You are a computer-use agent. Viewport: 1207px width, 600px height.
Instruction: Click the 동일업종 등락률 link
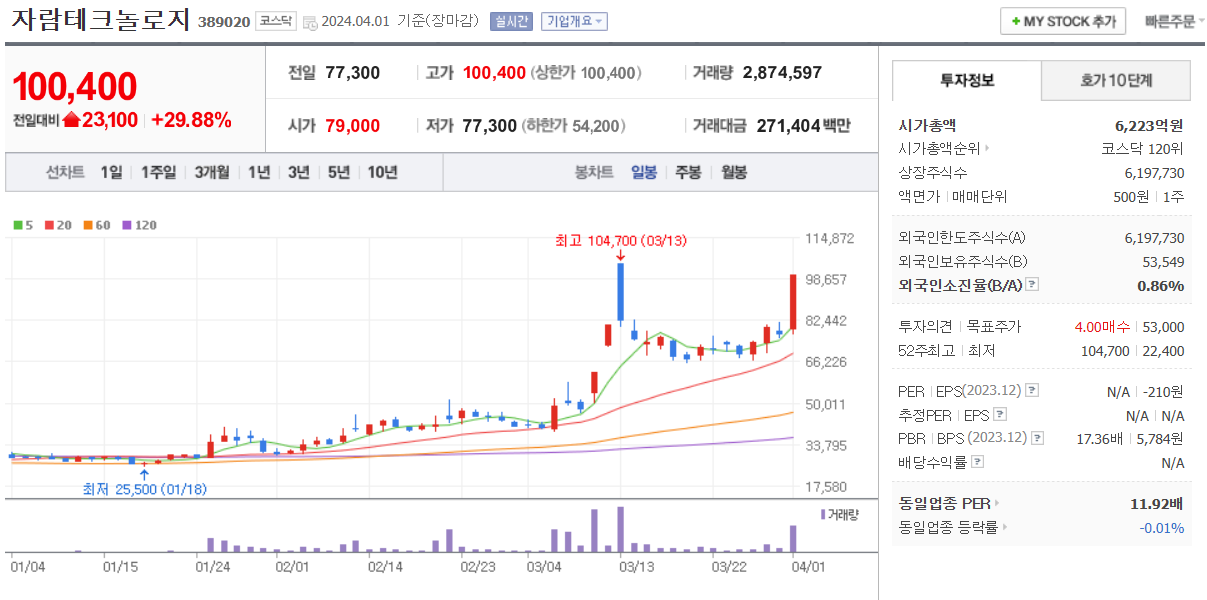pos(949,527)
